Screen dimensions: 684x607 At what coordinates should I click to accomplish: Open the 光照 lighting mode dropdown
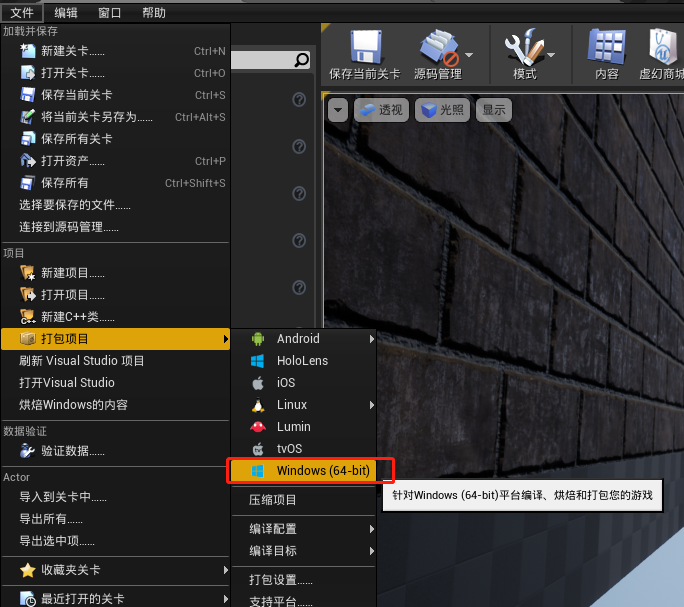point(442,110)
